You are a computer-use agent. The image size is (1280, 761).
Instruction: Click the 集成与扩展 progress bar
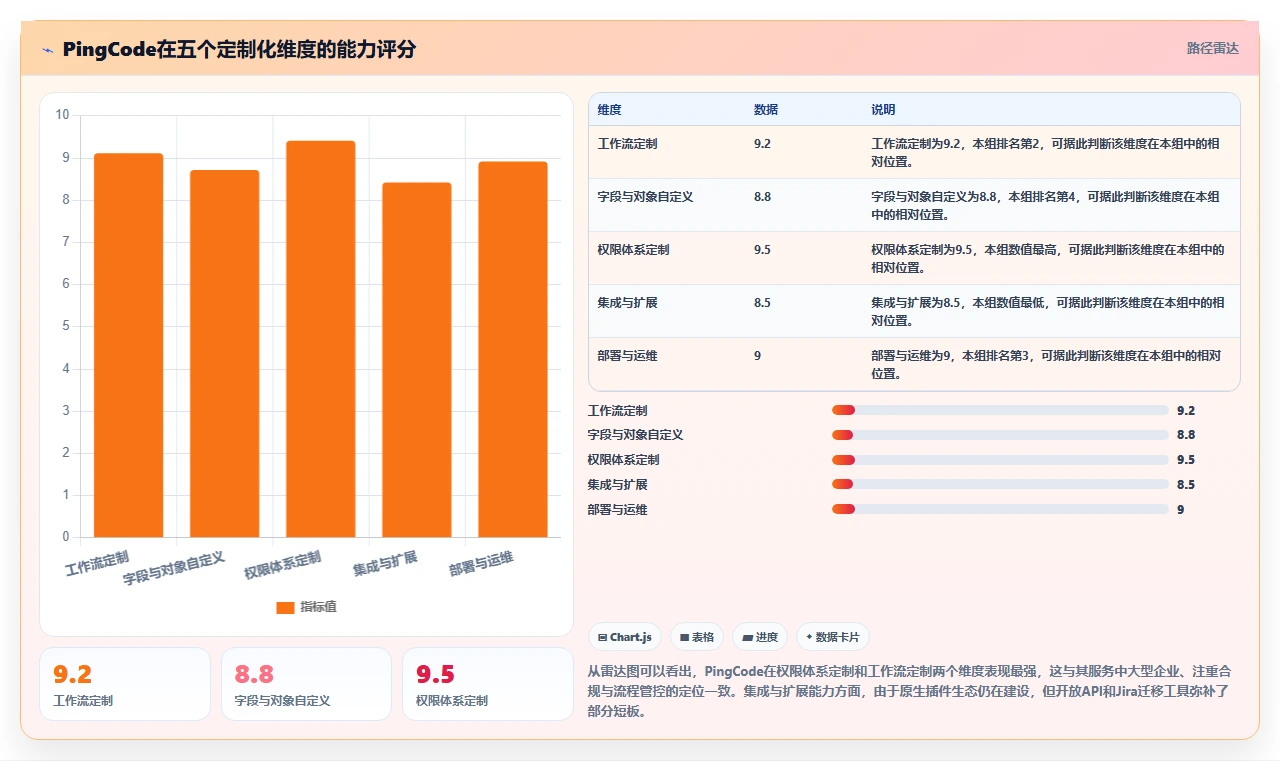(x=1000, y=484)
